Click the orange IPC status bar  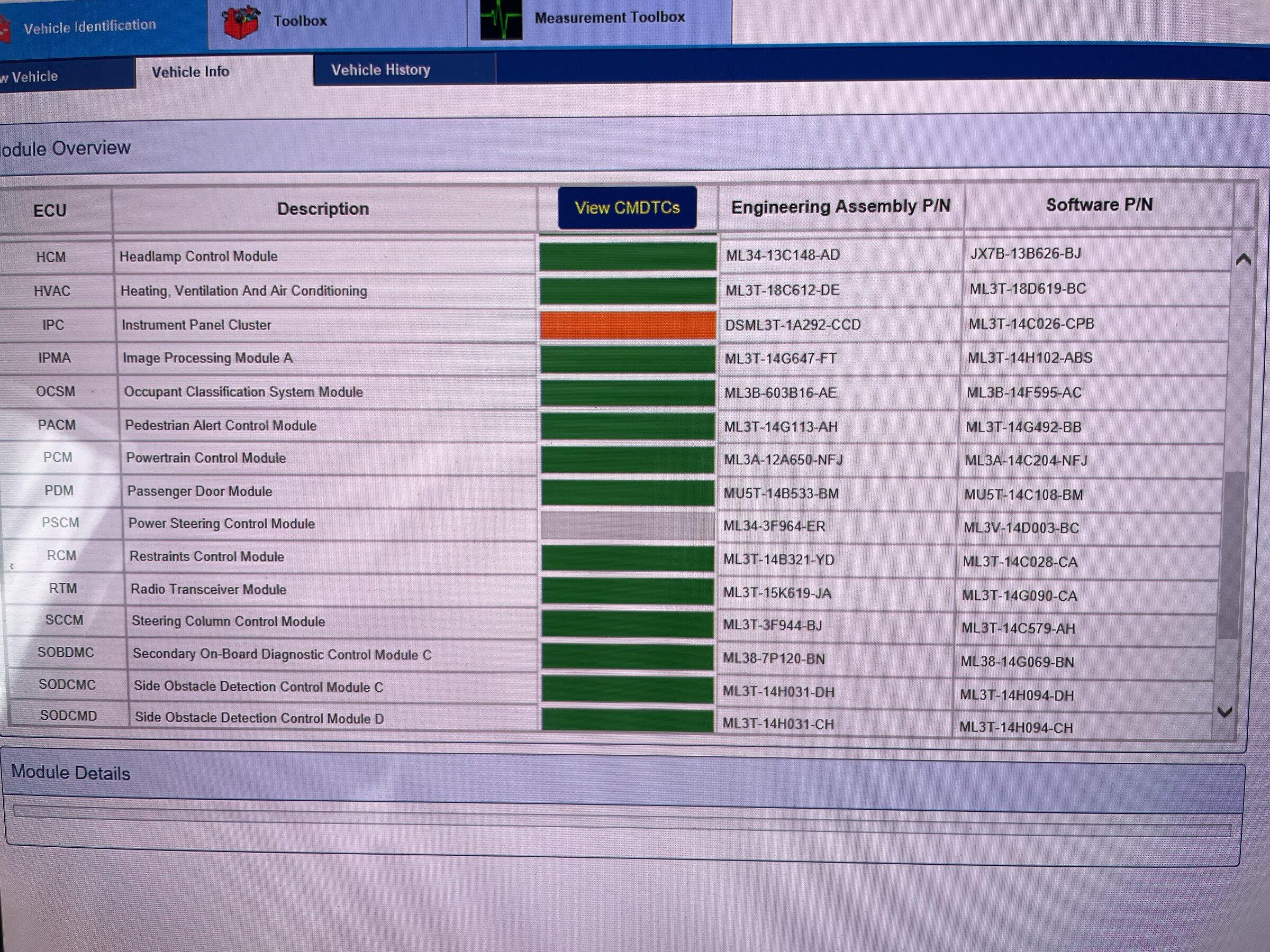point(628,325)
